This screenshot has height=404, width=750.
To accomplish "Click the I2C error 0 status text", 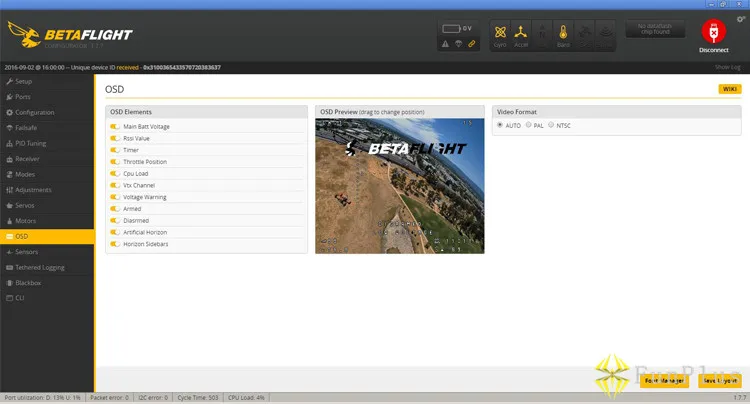I will coord(153,398).
